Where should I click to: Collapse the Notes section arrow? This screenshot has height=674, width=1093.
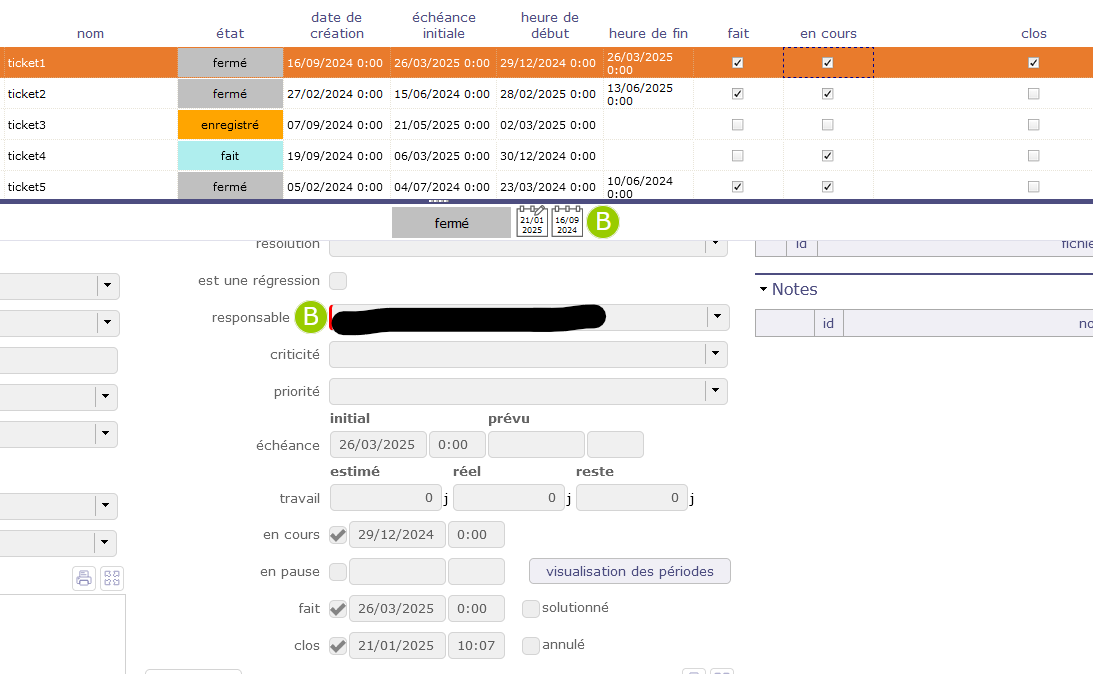click(x=764, y=289)
